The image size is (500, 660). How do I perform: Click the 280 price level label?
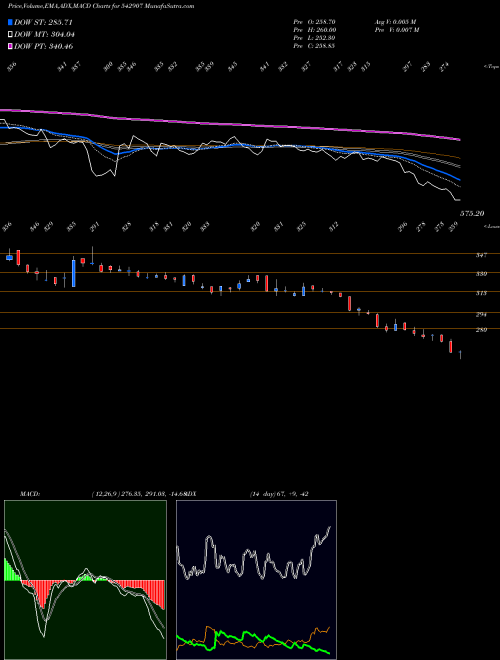pos(481,330)
